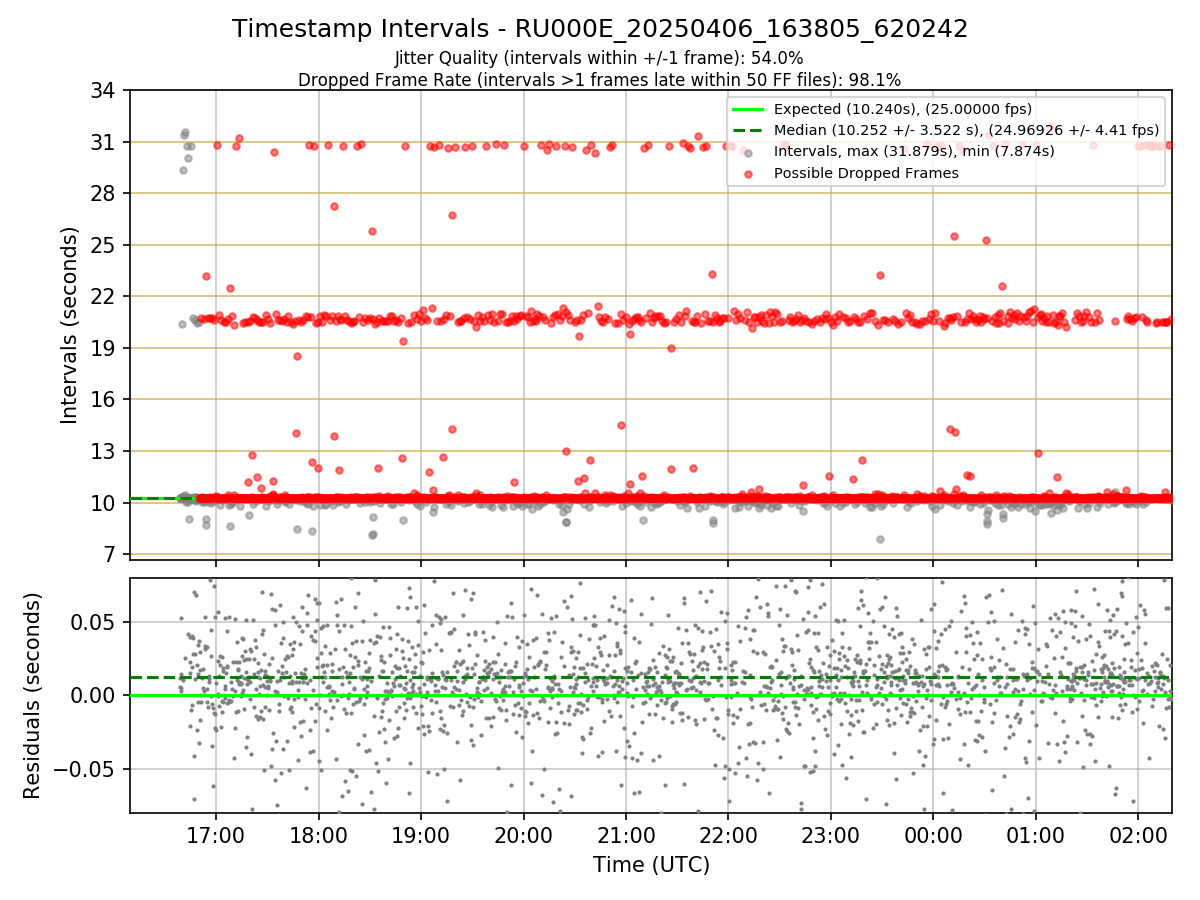Click the solid green line sample in legend
Viewport: 1200px width, 900px height.
748,109
